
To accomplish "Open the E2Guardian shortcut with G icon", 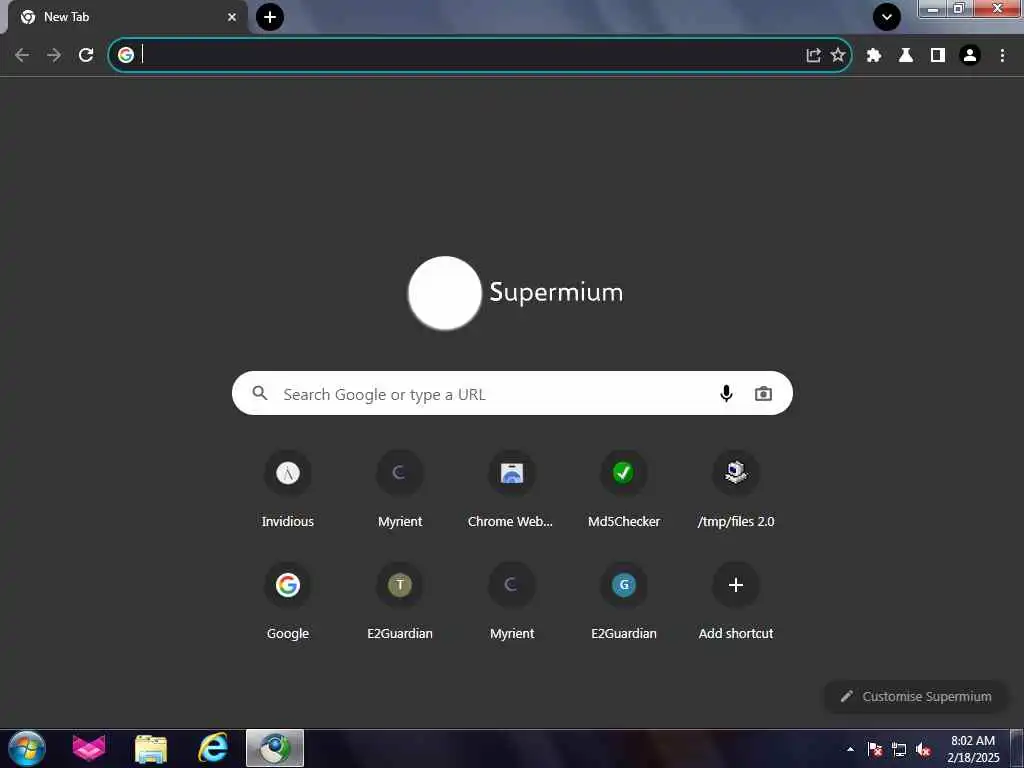I will 624,600.
